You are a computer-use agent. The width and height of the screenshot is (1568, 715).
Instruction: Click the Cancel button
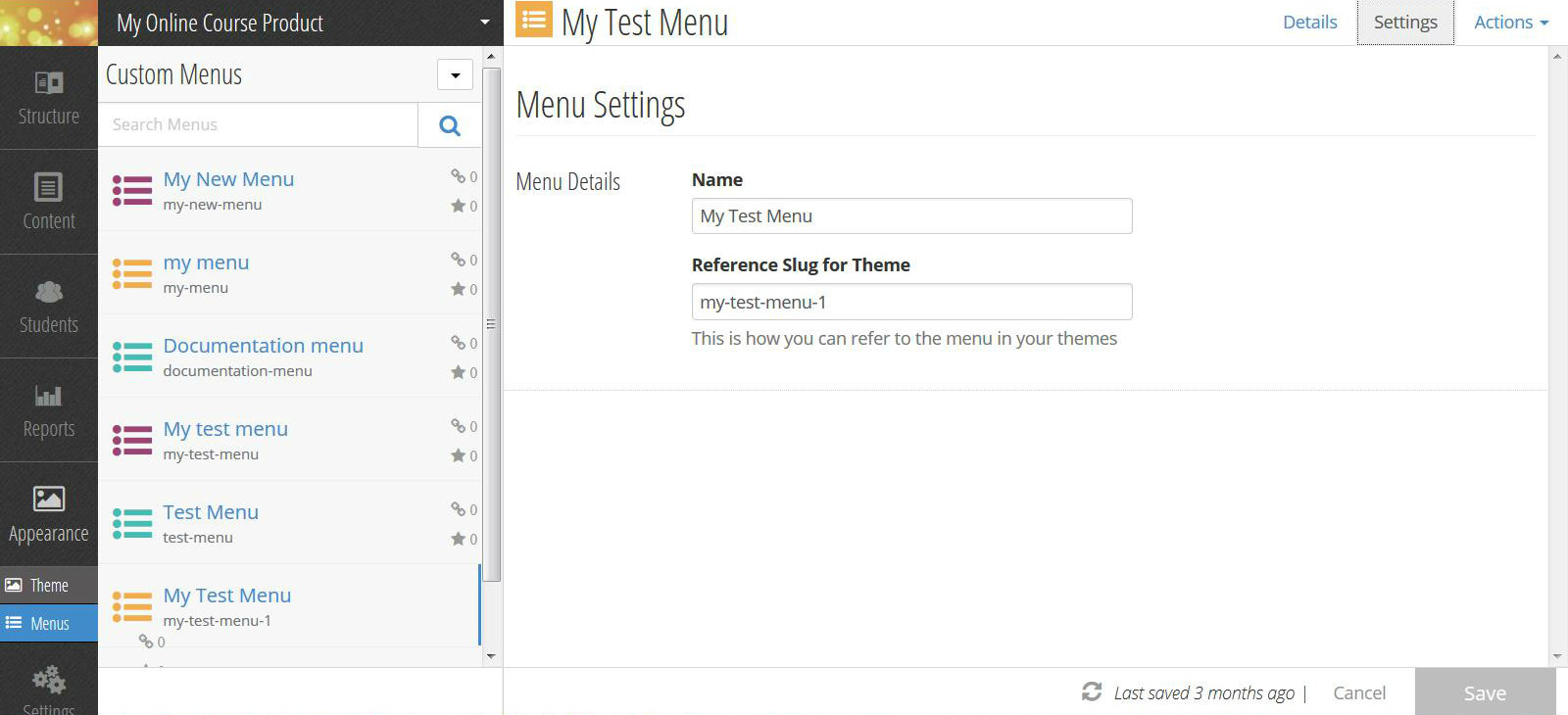click(1359, 692)
